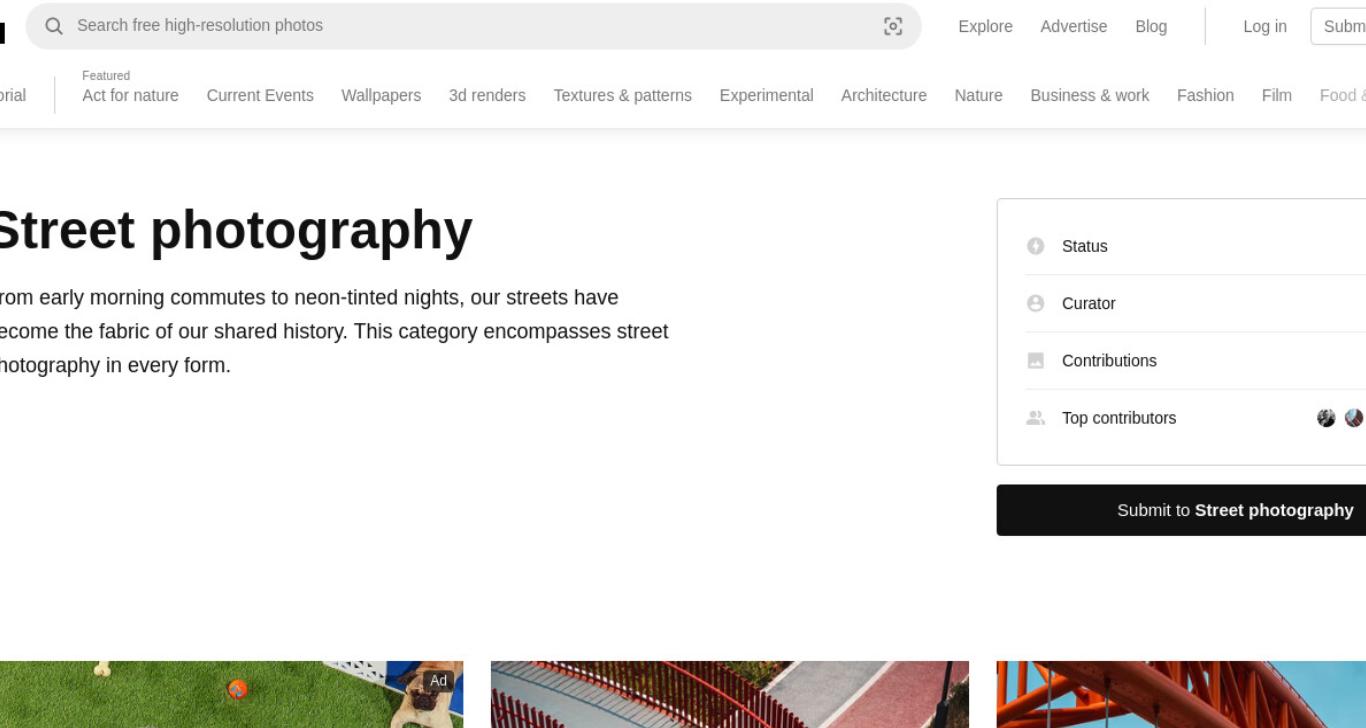
Task: Open the red railing walkway photo
Action: 730,694
